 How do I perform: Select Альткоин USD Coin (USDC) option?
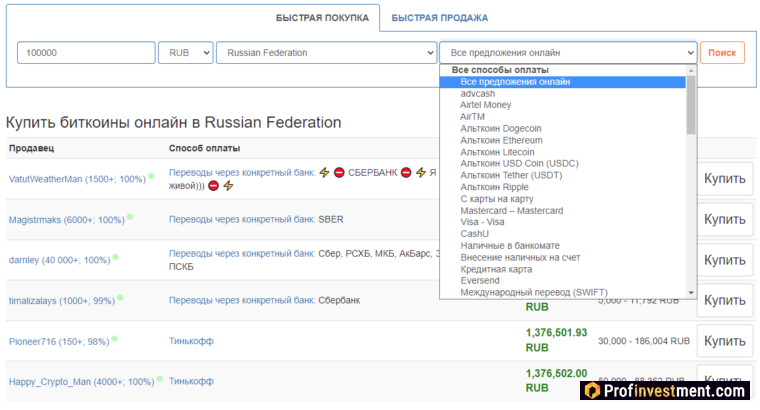coord(519,163)
